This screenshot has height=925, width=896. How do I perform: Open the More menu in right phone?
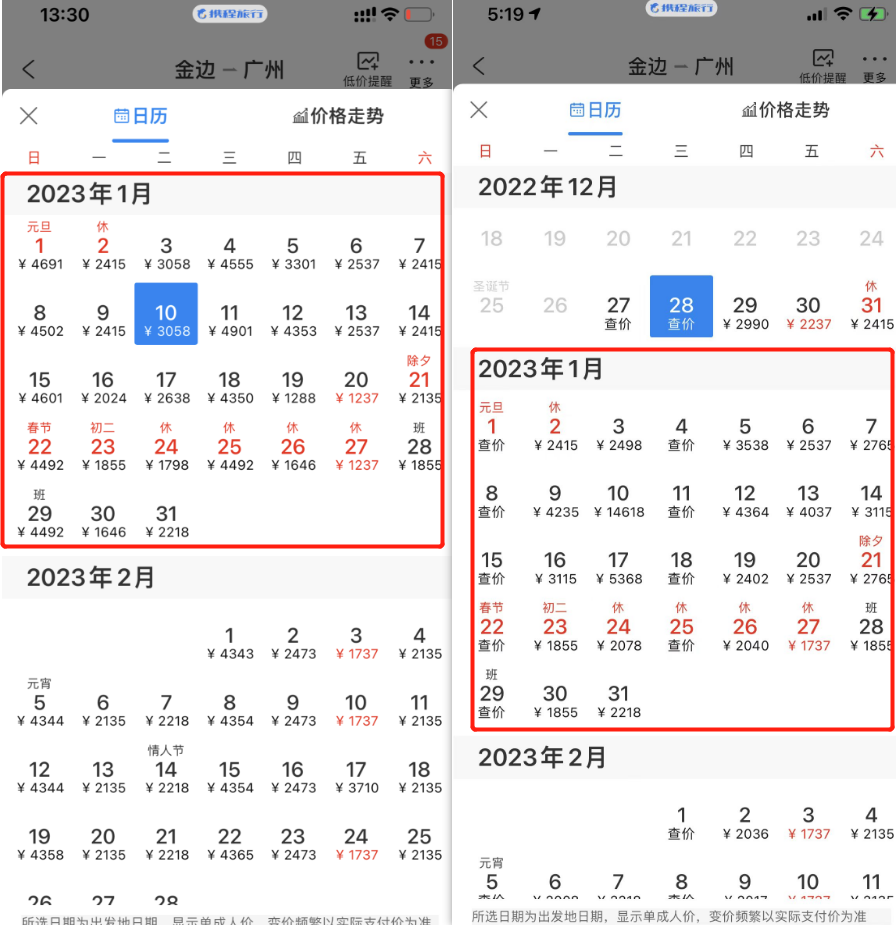pyautogui.click(x=874, y=68)
